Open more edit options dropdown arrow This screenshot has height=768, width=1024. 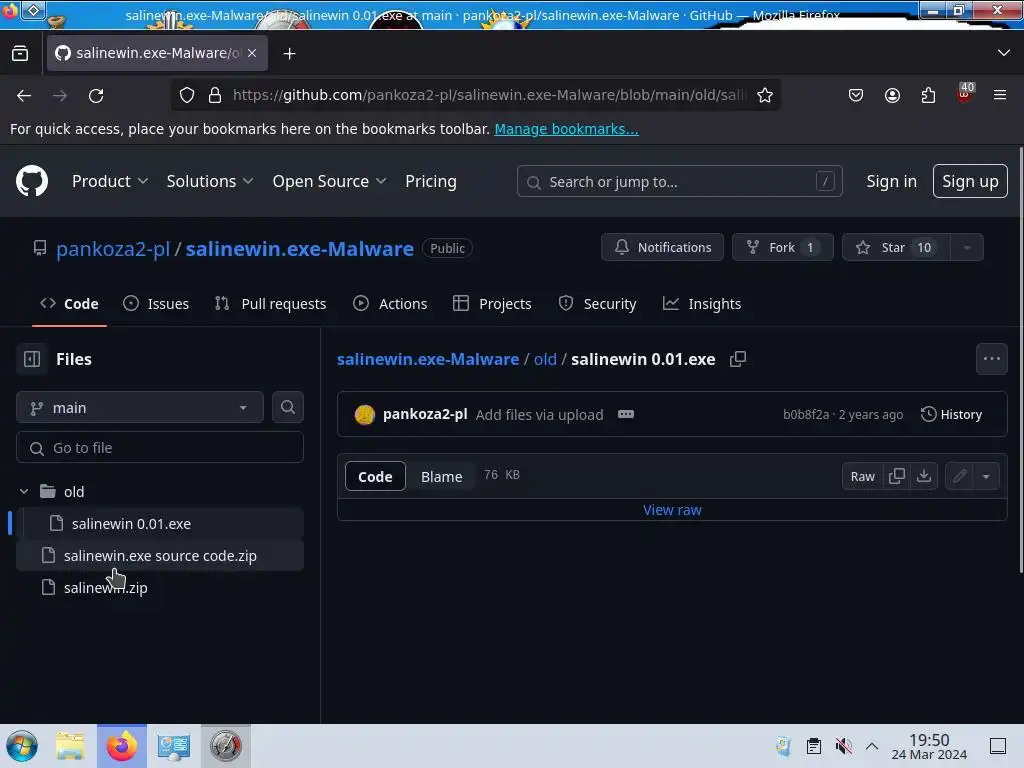point(986,476)
